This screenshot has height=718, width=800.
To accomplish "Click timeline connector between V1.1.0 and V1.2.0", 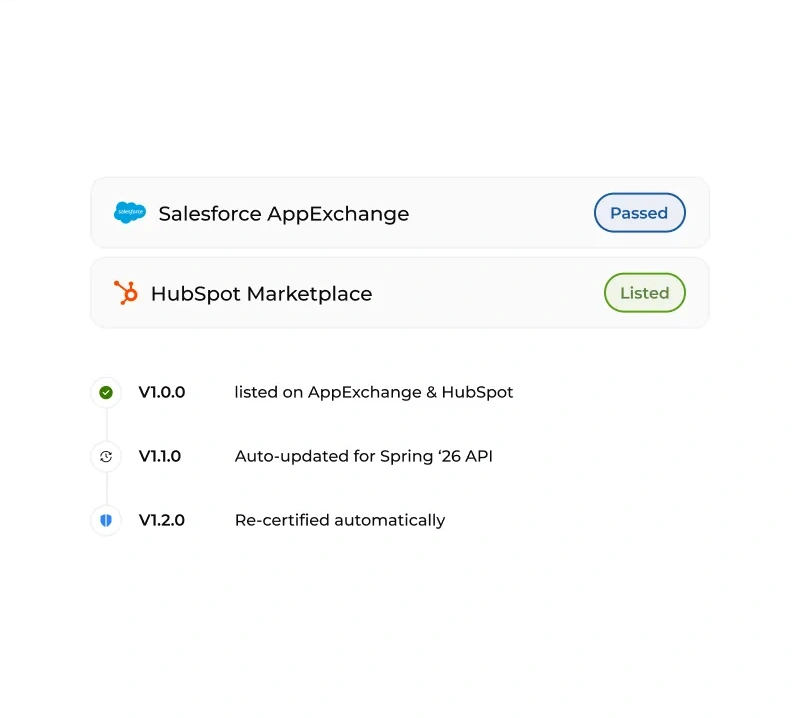I will coord(106,488).
